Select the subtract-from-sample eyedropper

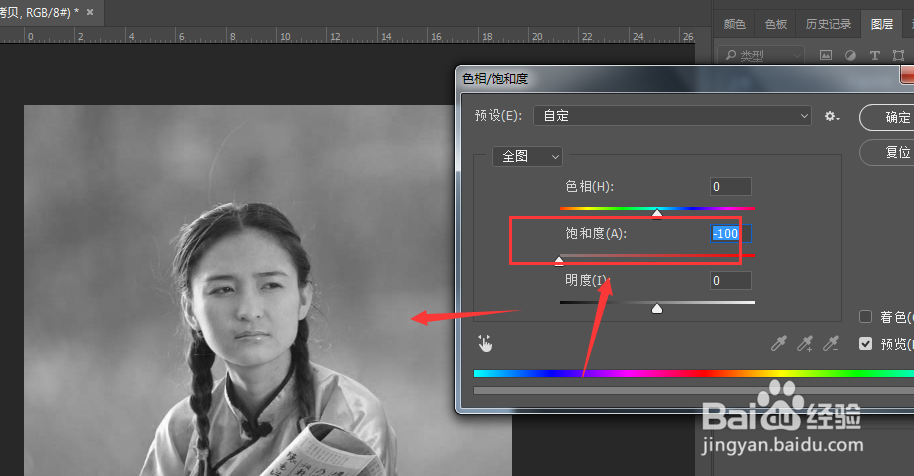(831, 343)
